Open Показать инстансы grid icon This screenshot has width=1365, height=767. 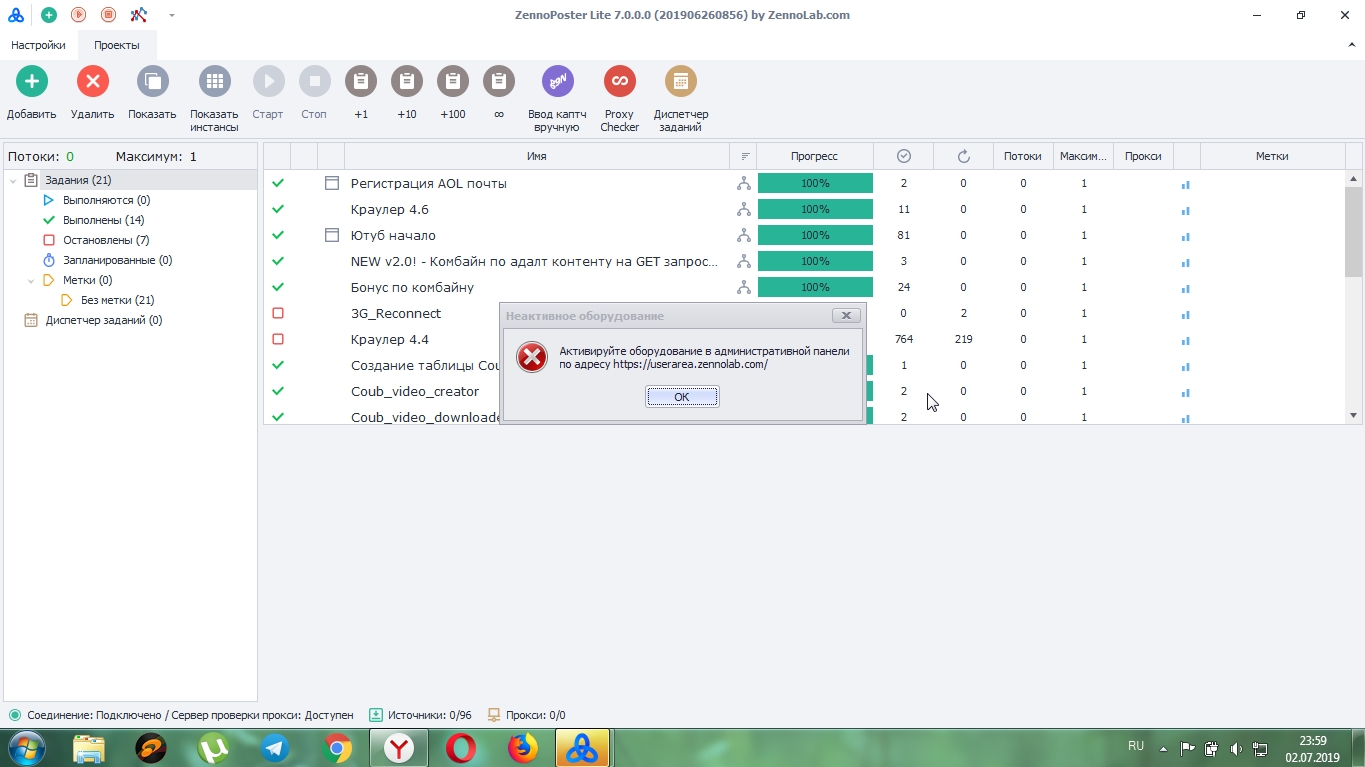coord(214,81)
